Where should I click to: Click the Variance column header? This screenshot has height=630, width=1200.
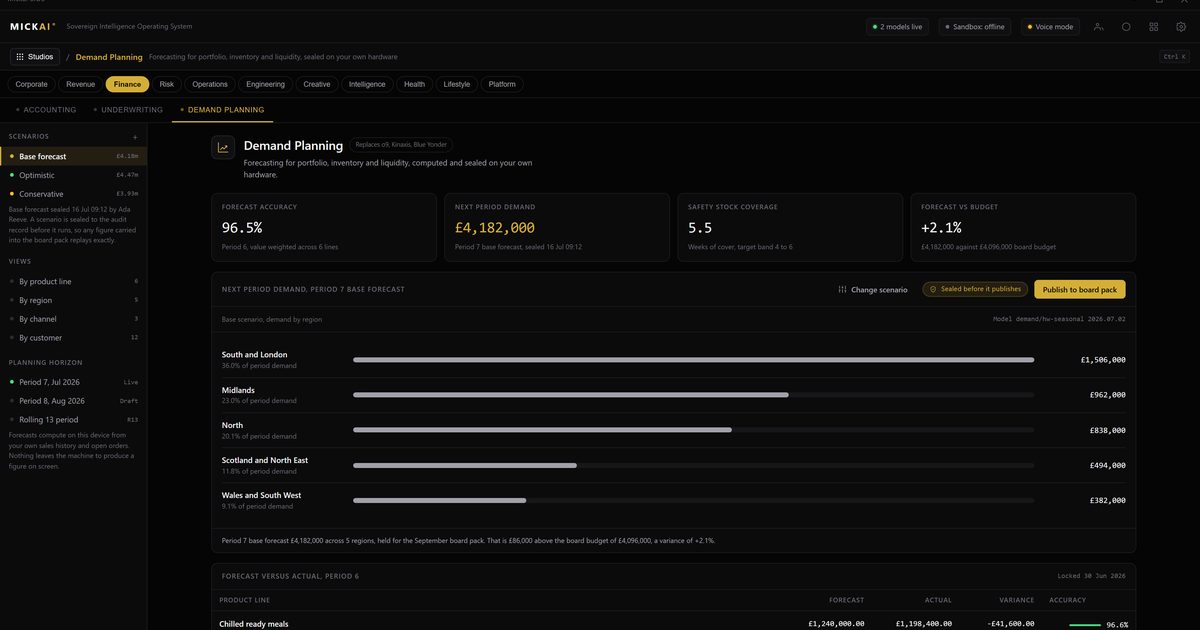coord(1016,600)
